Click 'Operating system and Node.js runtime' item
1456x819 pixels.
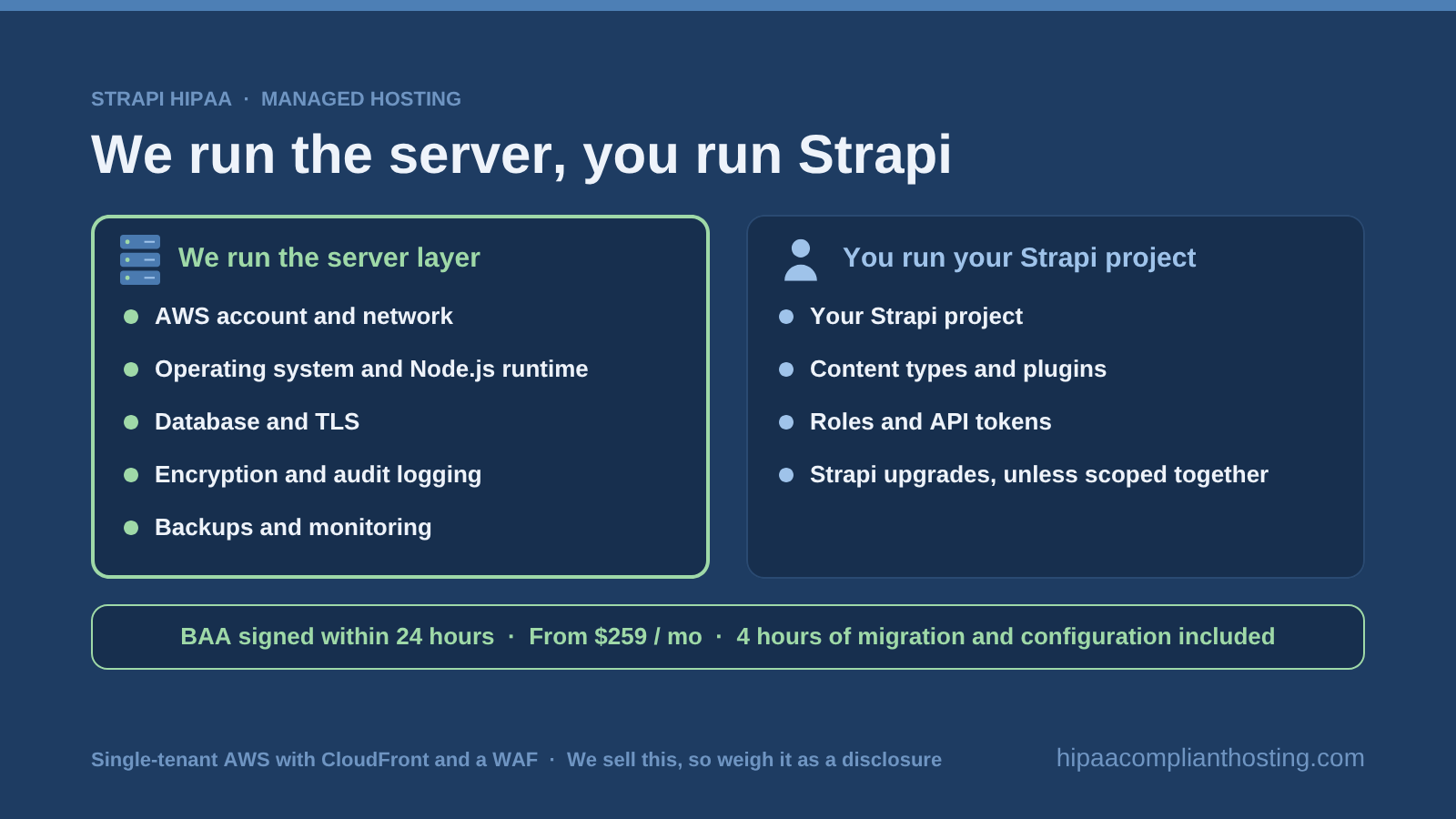click(x=371, y=369)
